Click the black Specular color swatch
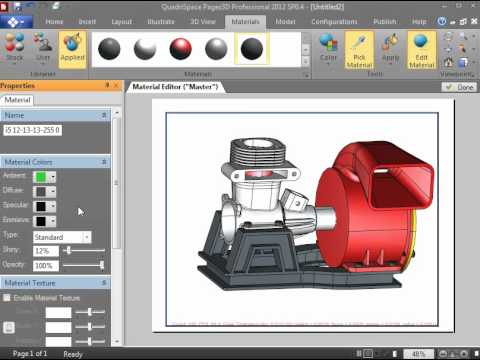The height and width of the screenshot is (360, 480). tap(41, 206)
